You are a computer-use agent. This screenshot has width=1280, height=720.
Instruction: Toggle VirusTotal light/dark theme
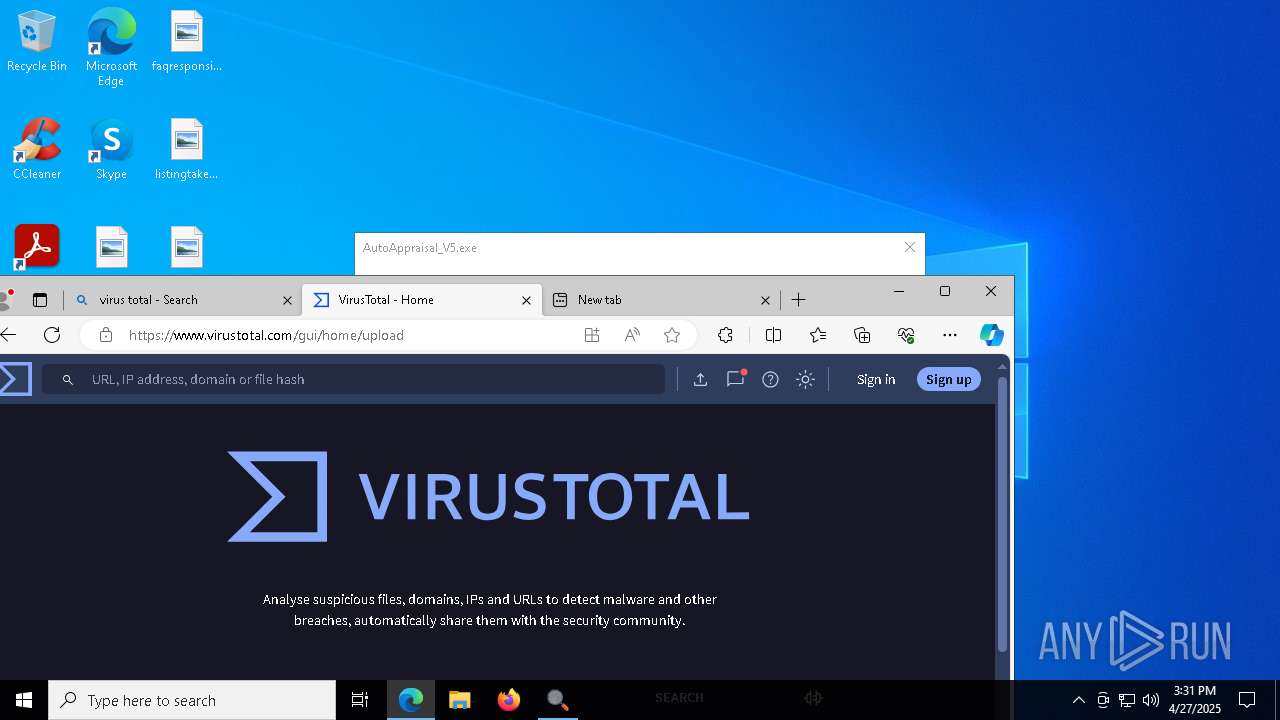pos(805,379)
